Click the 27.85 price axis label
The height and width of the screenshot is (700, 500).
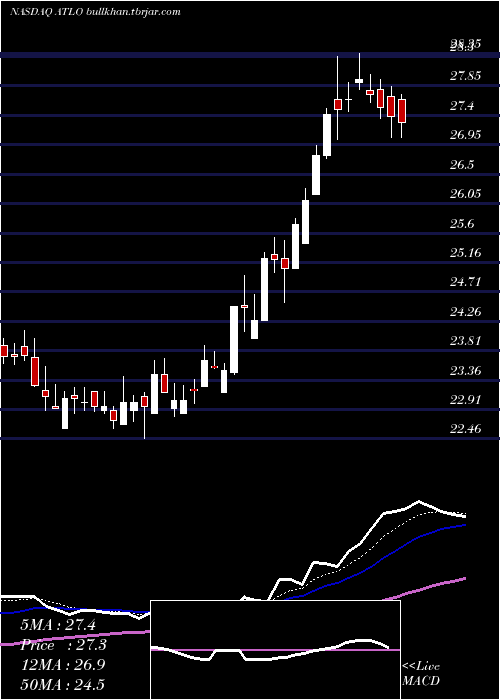(465, 76)
